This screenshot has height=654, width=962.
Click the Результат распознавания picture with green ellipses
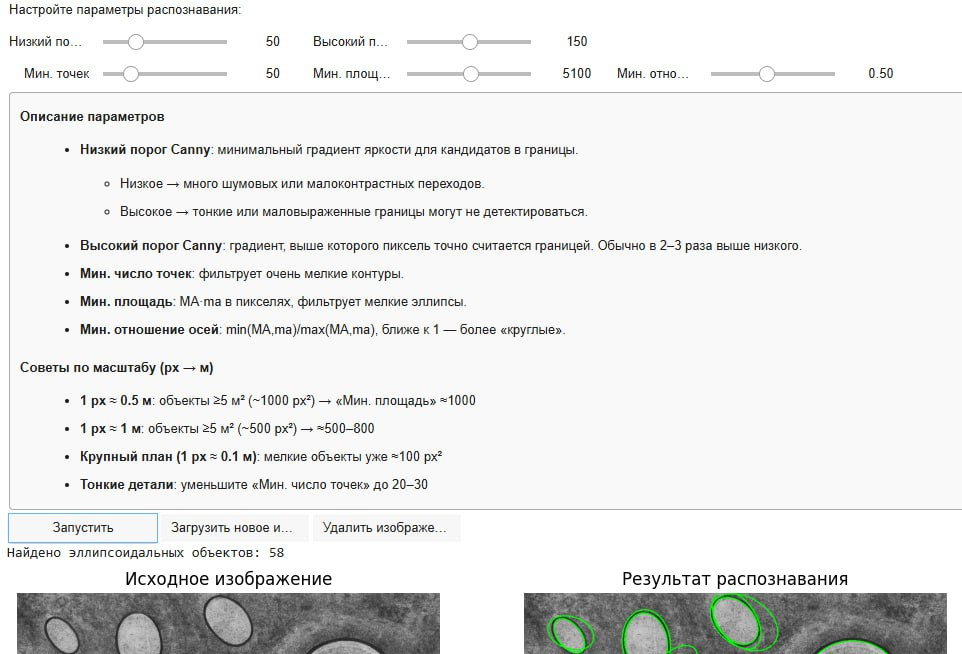734,623
